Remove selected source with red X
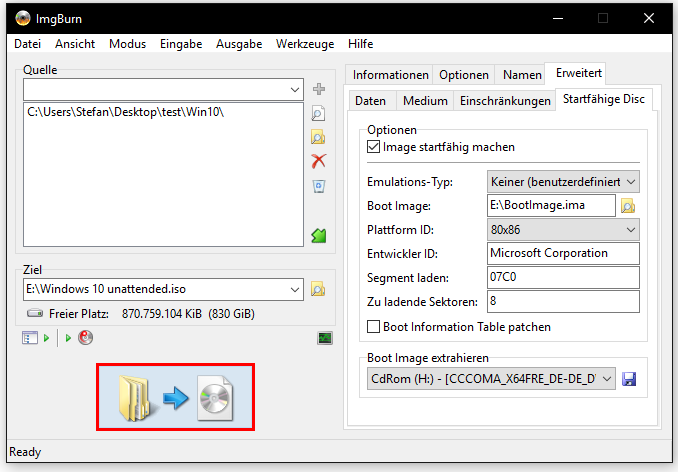This screenshot has height=472, width=678. pos(319,161)
